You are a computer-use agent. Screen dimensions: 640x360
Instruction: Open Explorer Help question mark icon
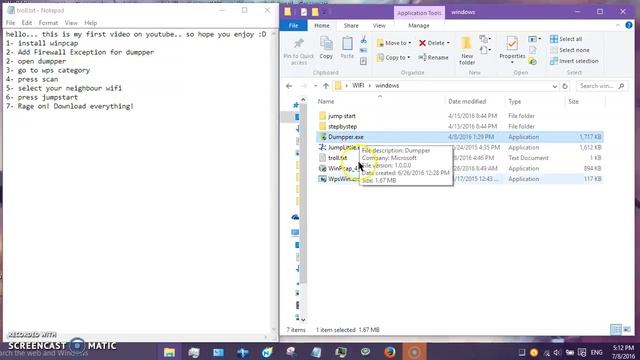[x=629, y=25]
